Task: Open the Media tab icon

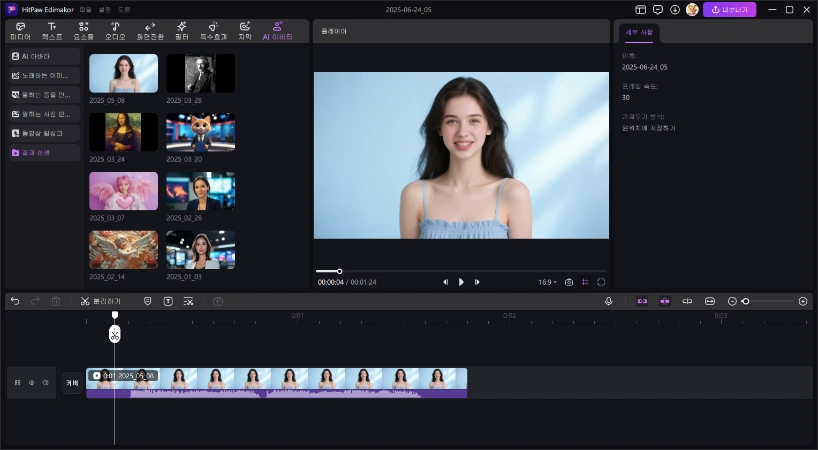Action: click(x=20, y=31)
